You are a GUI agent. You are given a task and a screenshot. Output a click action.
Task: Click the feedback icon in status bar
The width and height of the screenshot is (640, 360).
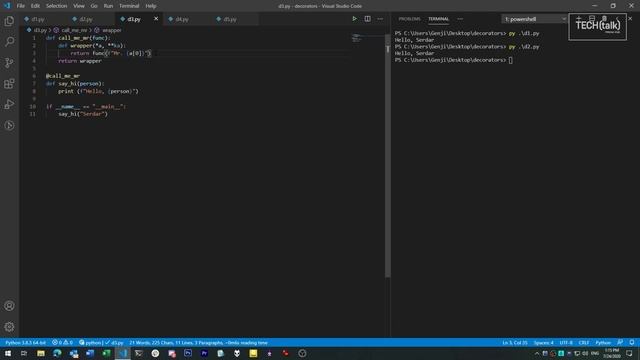[620, 342]
